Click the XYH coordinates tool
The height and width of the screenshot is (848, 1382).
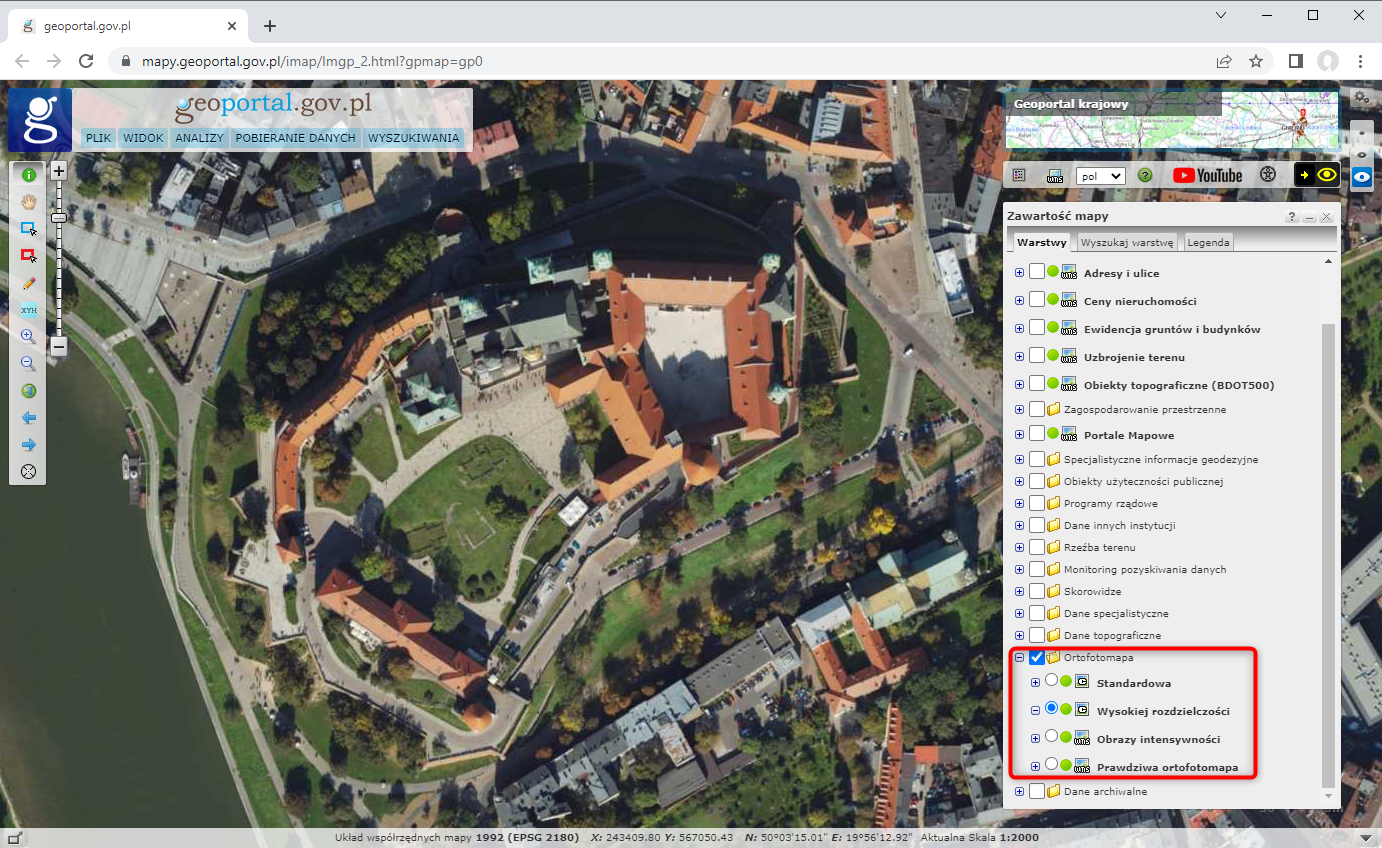click(x=28, y=310)
